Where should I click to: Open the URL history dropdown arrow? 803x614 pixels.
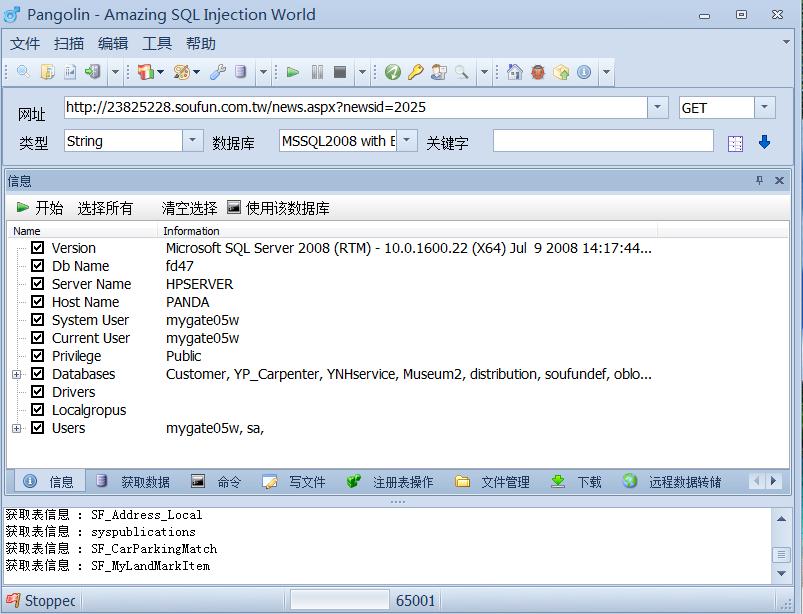pyautogui.click(x=658, y=108)
